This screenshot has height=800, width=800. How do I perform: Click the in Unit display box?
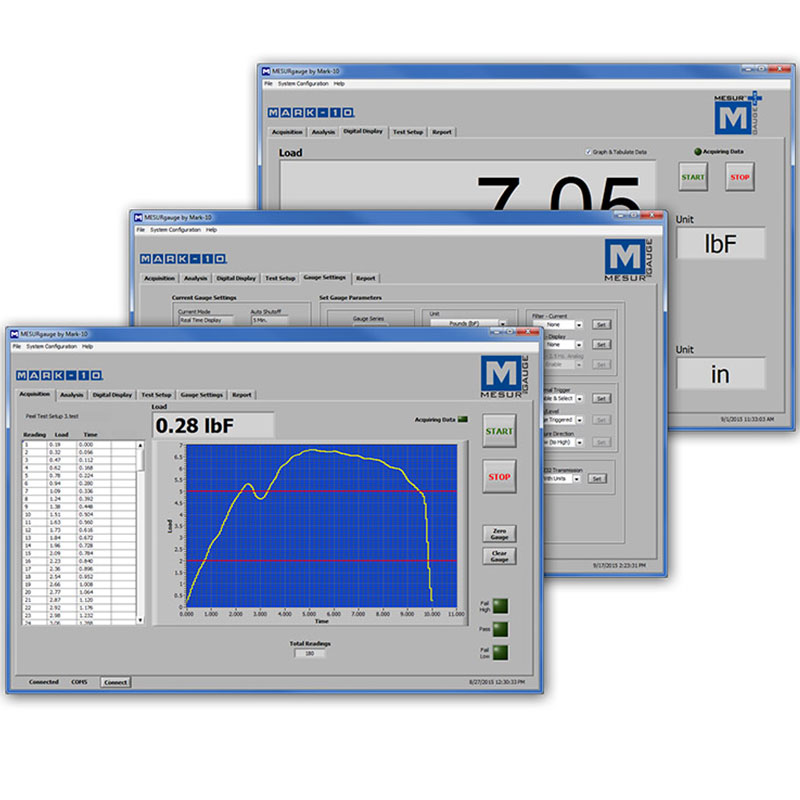point(720,374)
